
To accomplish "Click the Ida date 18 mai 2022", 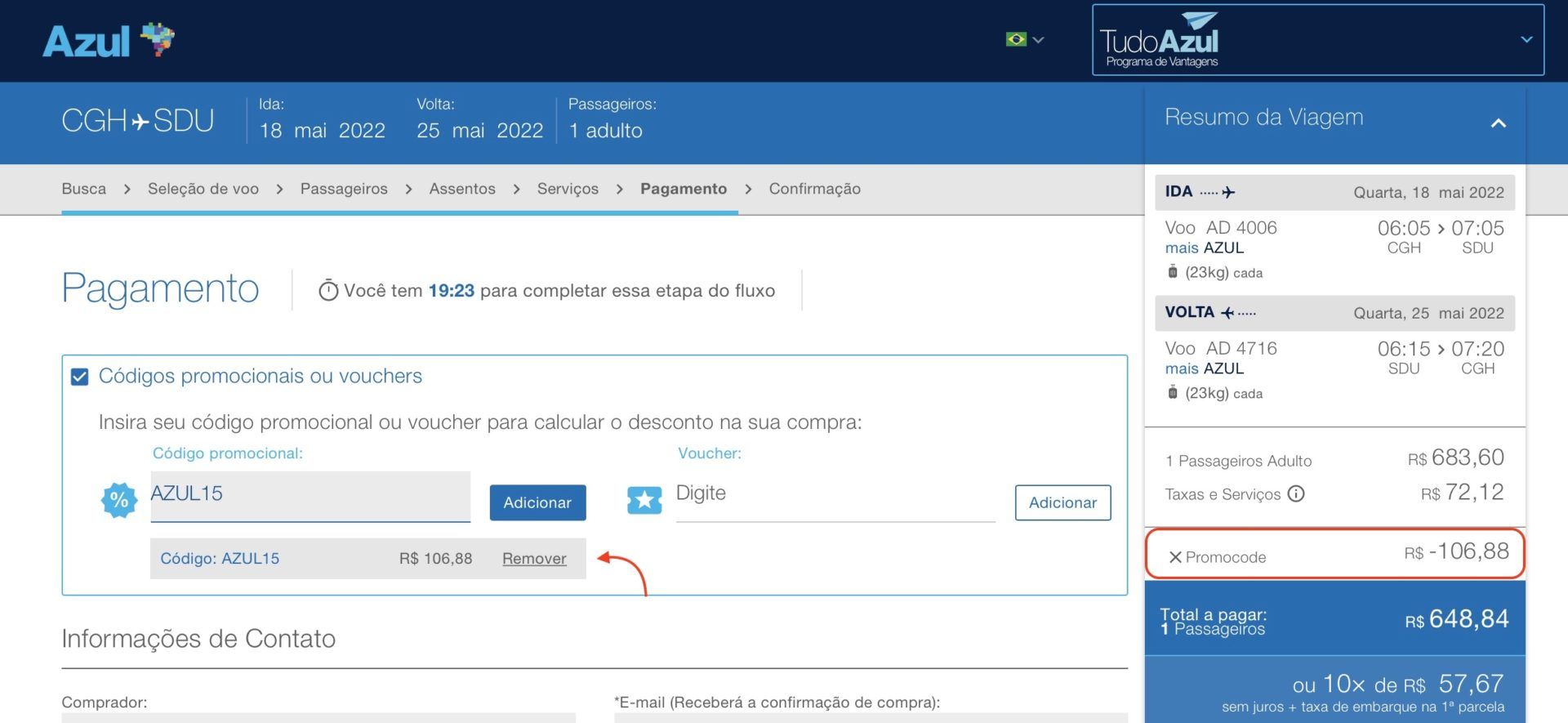I will (x=323, y=131).
